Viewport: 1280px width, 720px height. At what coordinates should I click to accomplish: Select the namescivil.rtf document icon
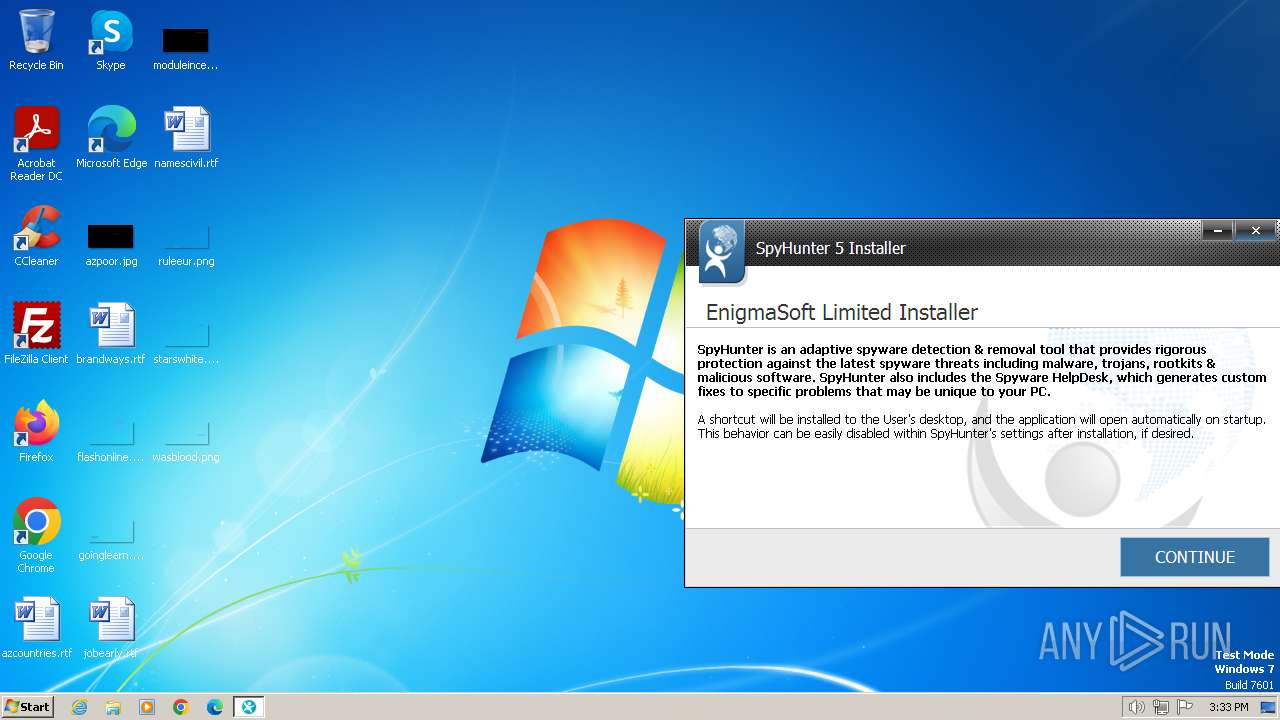pos(186,138)
